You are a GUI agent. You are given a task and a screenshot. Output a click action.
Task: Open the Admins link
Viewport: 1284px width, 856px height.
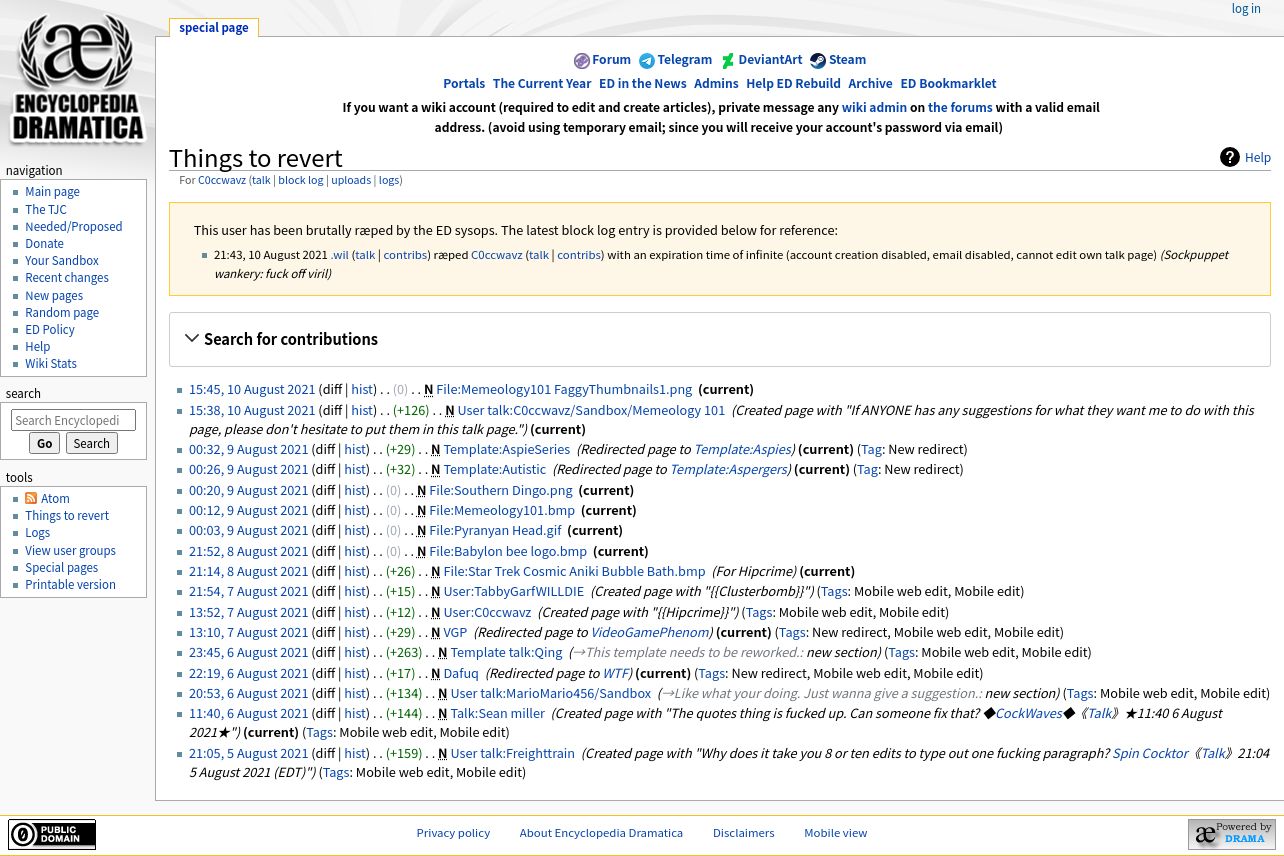point(716,83)
